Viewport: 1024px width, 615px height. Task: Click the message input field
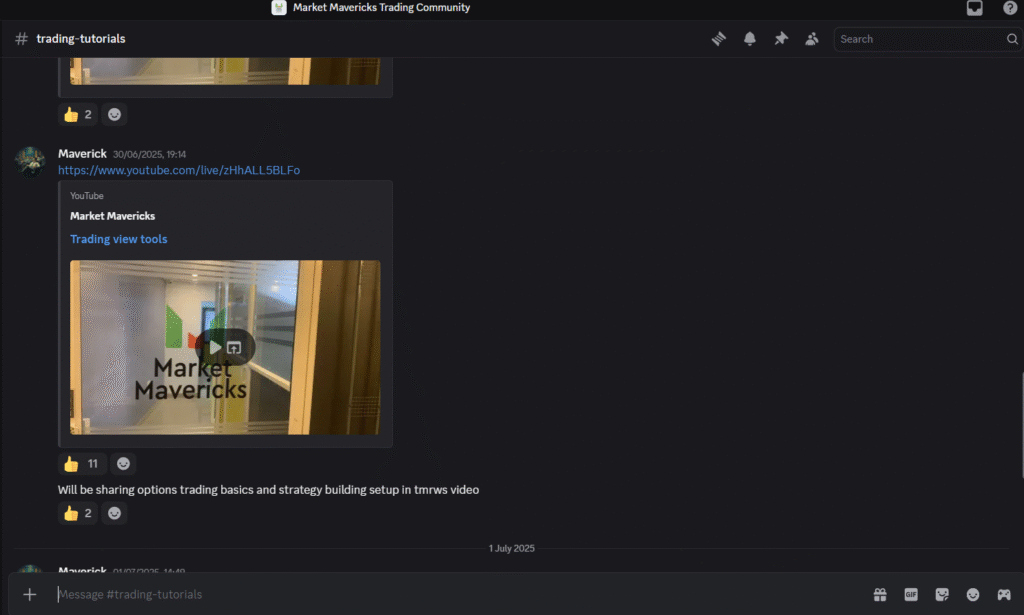click(400, 594)
